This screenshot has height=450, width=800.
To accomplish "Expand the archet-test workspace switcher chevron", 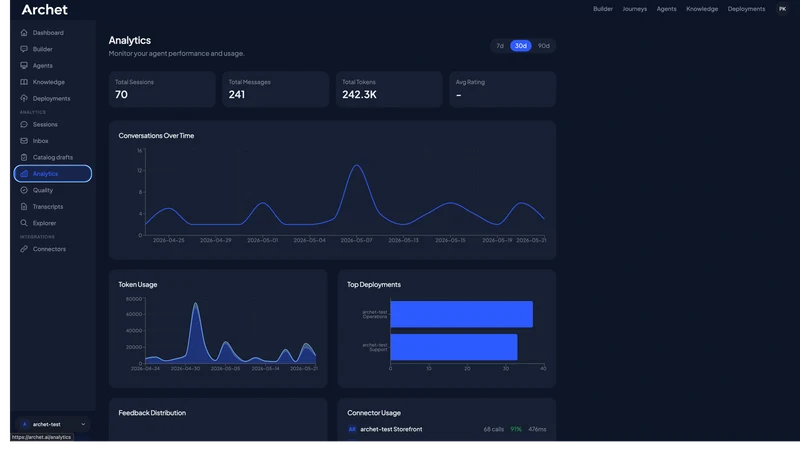I will 83,424.
